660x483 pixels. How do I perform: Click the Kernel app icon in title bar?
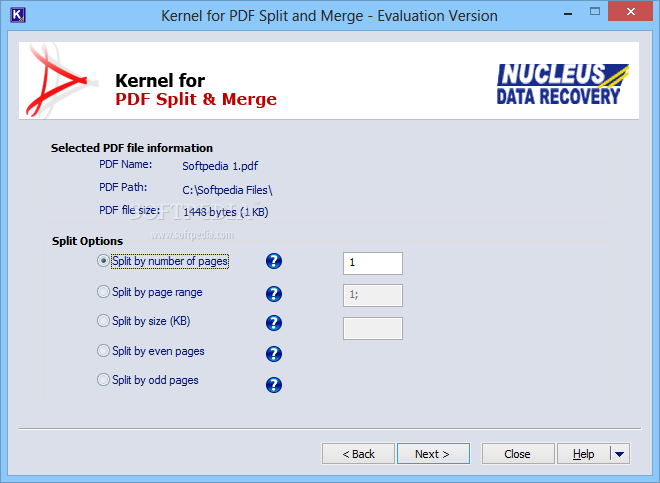(x=18, y=15)
